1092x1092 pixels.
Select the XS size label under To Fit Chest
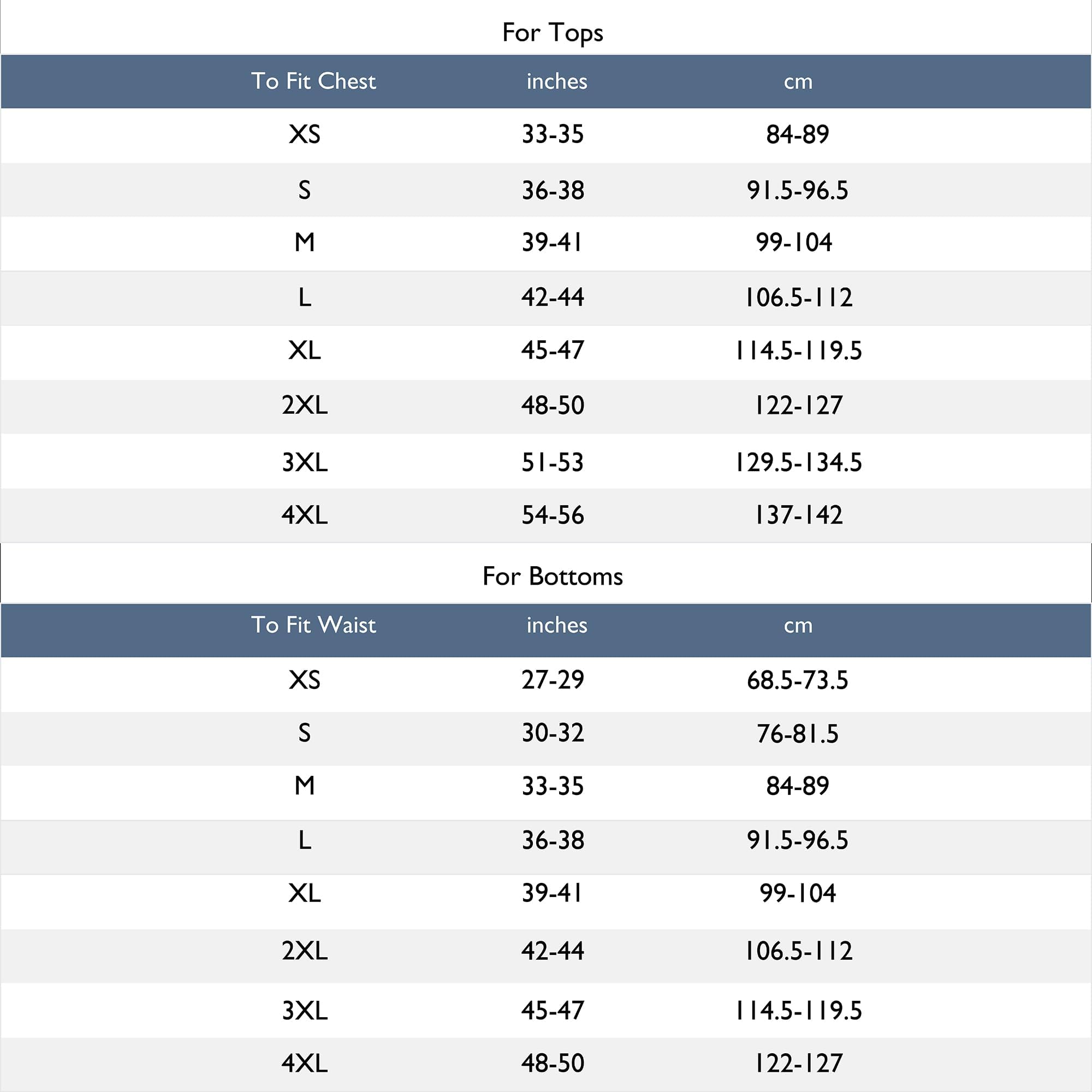[304, 134]
